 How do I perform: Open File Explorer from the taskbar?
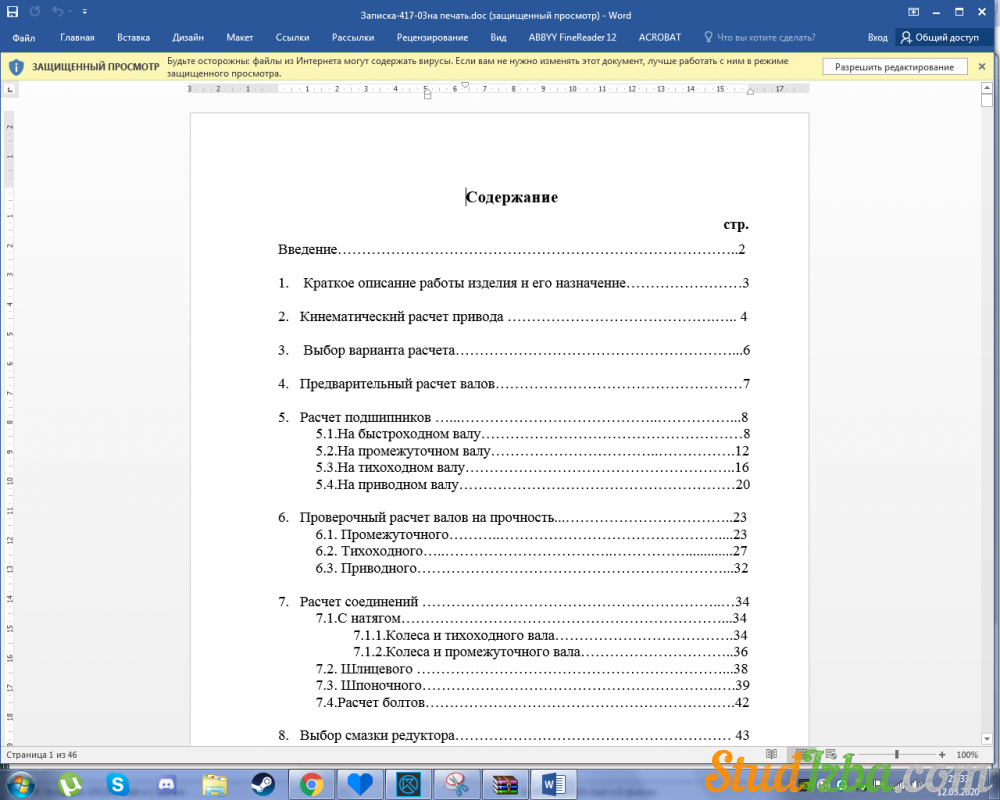coord(215,783)
